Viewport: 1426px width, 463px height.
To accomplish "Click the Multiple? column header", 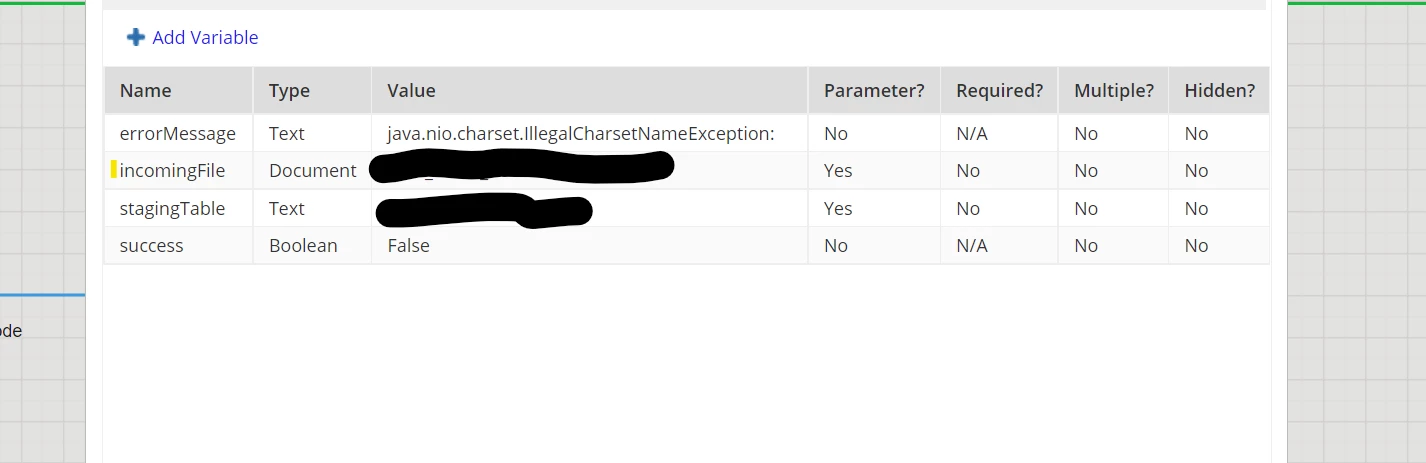I will (x=1114, y=90).
